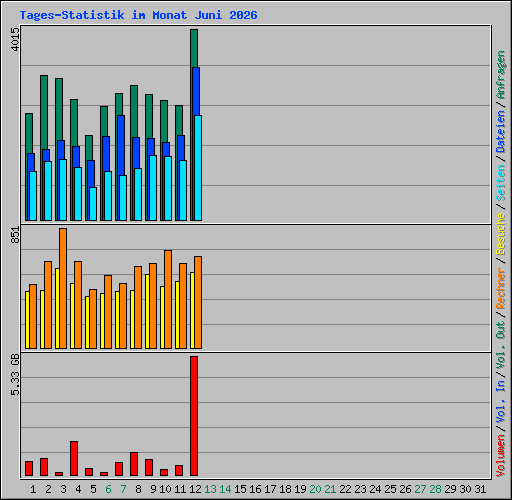
Task: Click the tall red Volumen bar for day 12
Action: 194,416
